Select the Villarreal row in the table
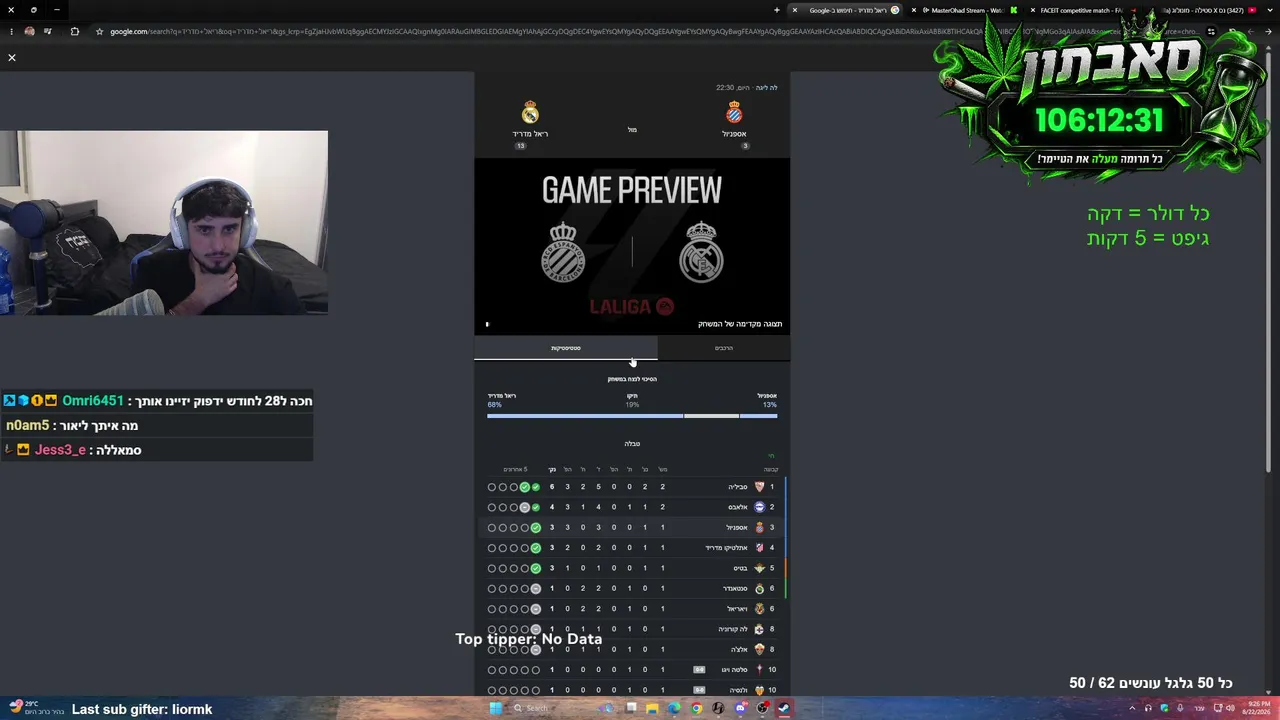Image resolution: width=1280 pixels, height=720 pixels. (632, 609)
